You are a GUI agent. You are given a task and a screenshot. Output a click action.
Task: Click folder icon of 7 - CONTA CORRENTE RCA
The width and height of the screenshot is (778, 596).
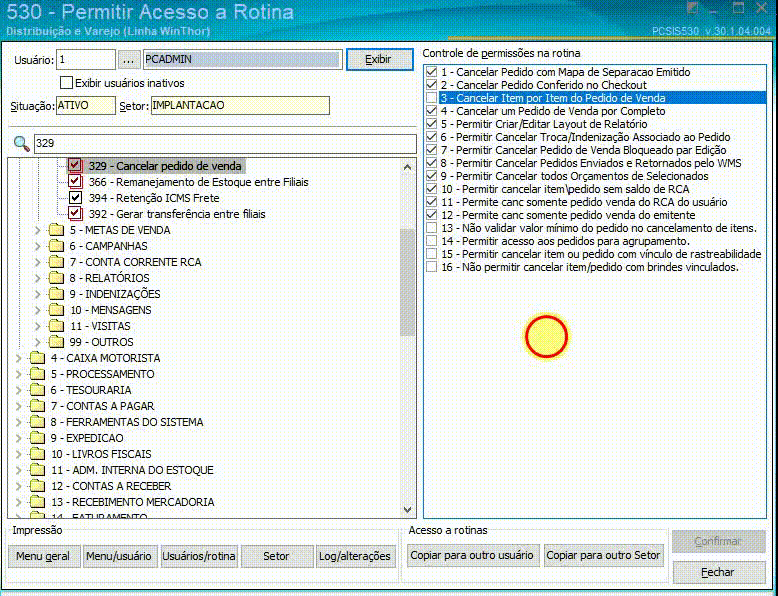click(57, 262)
